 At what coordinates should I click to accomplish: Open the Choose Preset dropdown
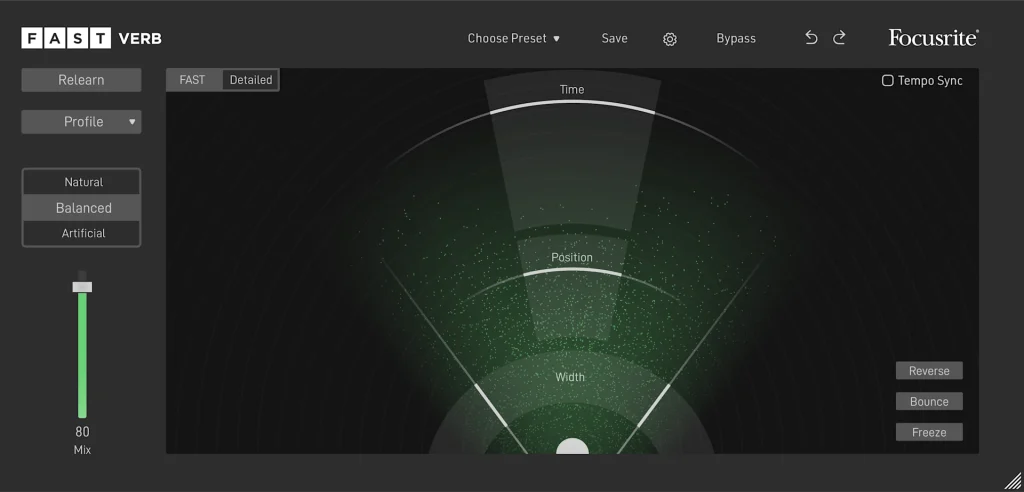pos(514,39)
